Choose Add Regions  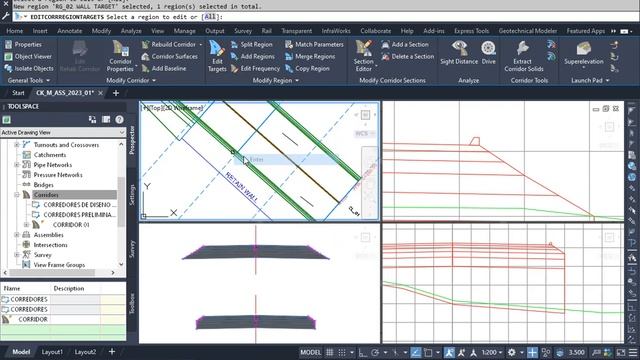(253, 56)
